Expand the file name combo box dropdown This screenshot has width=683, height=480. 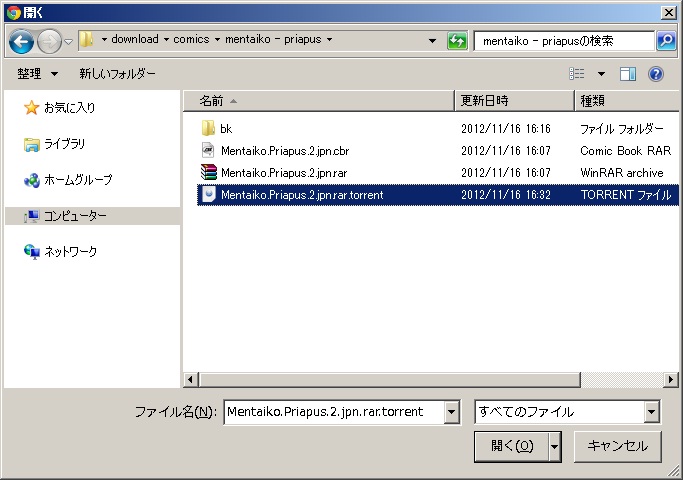451,412
